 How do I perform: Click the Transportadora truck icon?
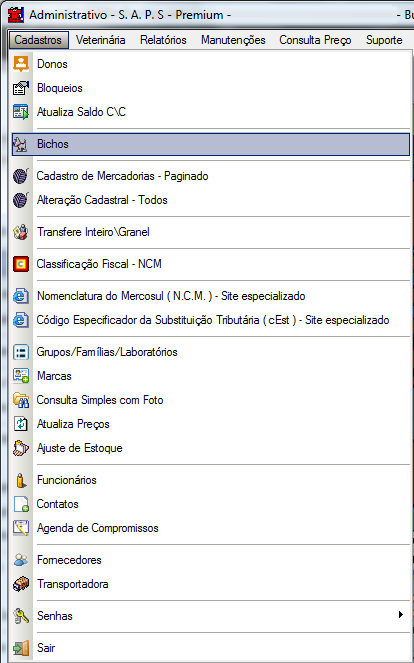[x=21, y=584]
